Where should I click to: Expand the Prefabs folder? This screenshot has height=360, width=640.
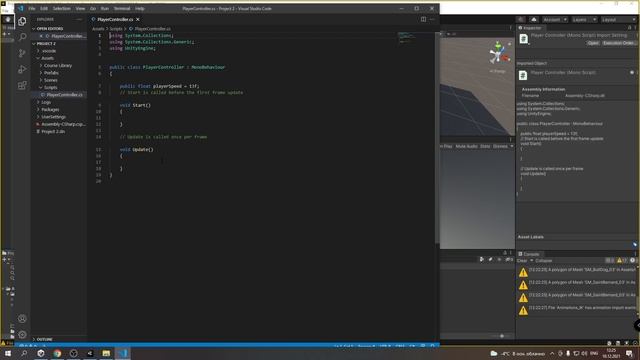click(51, 73)
